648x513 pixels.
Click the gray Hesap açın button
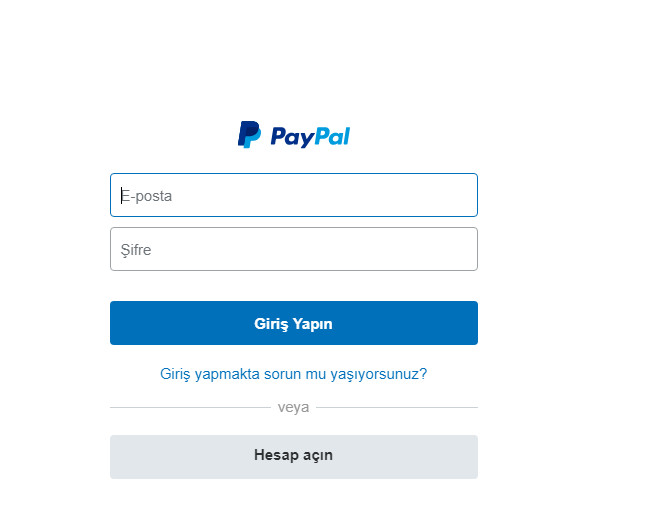coord(294,457)
